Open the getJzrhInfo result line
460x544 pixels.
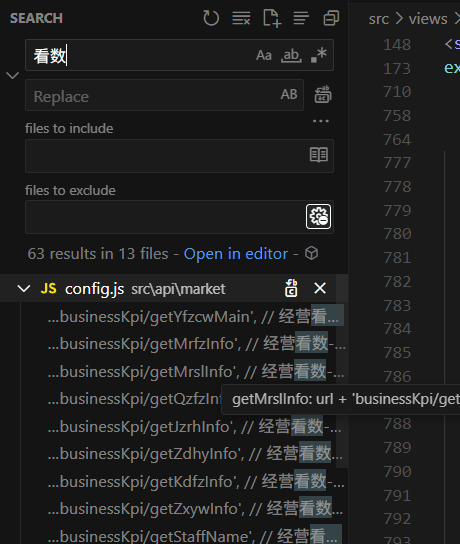(194, 426)
